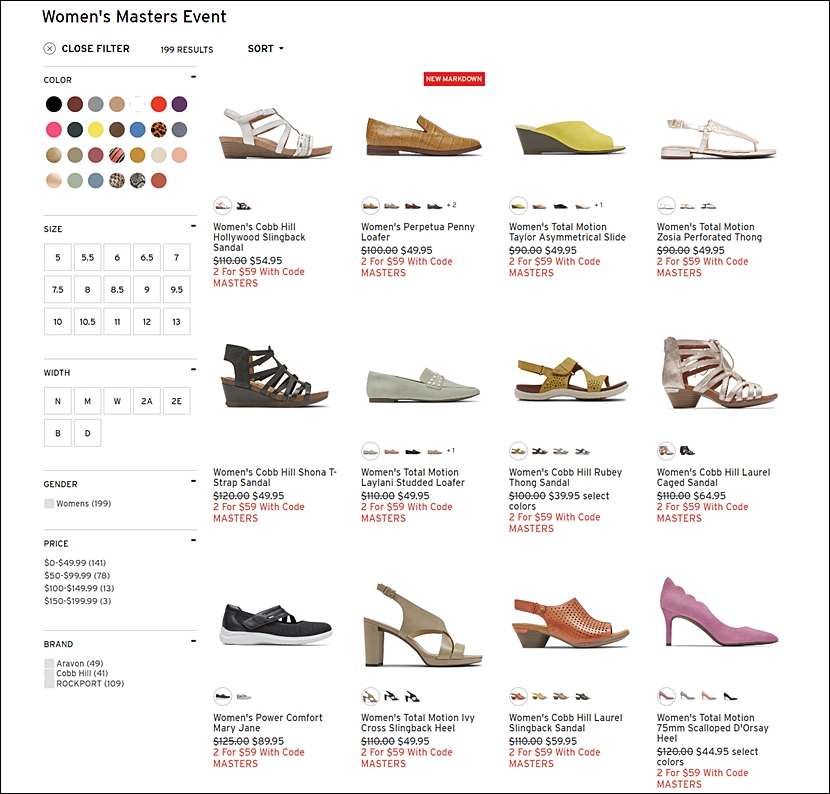Choose width W
The width and height of the screenshot is (830, 794).
(117, 401)
